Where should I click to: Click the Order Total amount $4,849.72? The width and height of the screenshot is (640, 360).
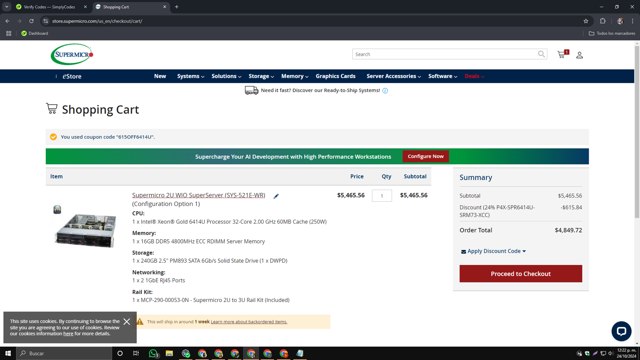click(568, 230)
